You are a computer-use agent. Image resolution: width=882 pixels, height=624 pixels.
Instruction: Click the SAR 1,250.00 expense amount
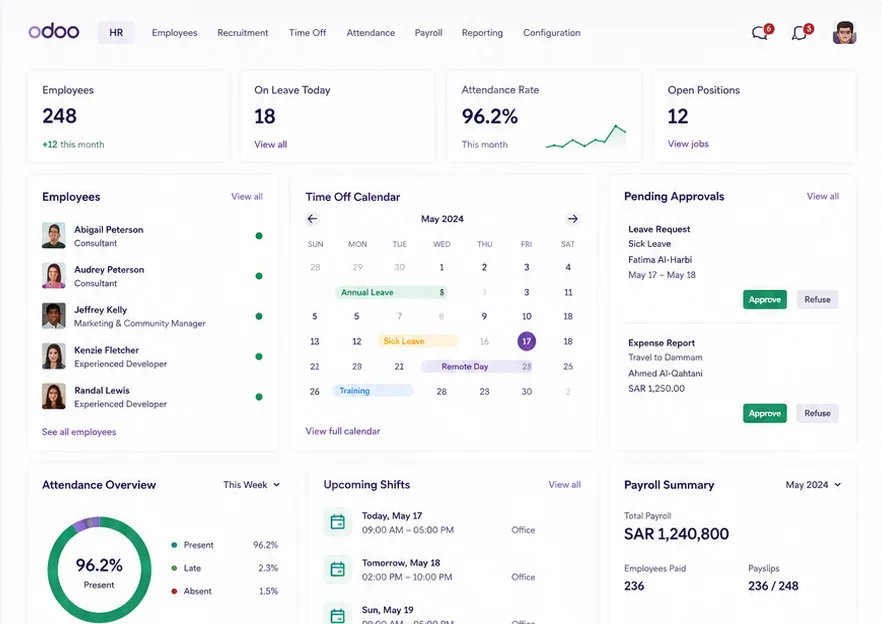[656, 388]
